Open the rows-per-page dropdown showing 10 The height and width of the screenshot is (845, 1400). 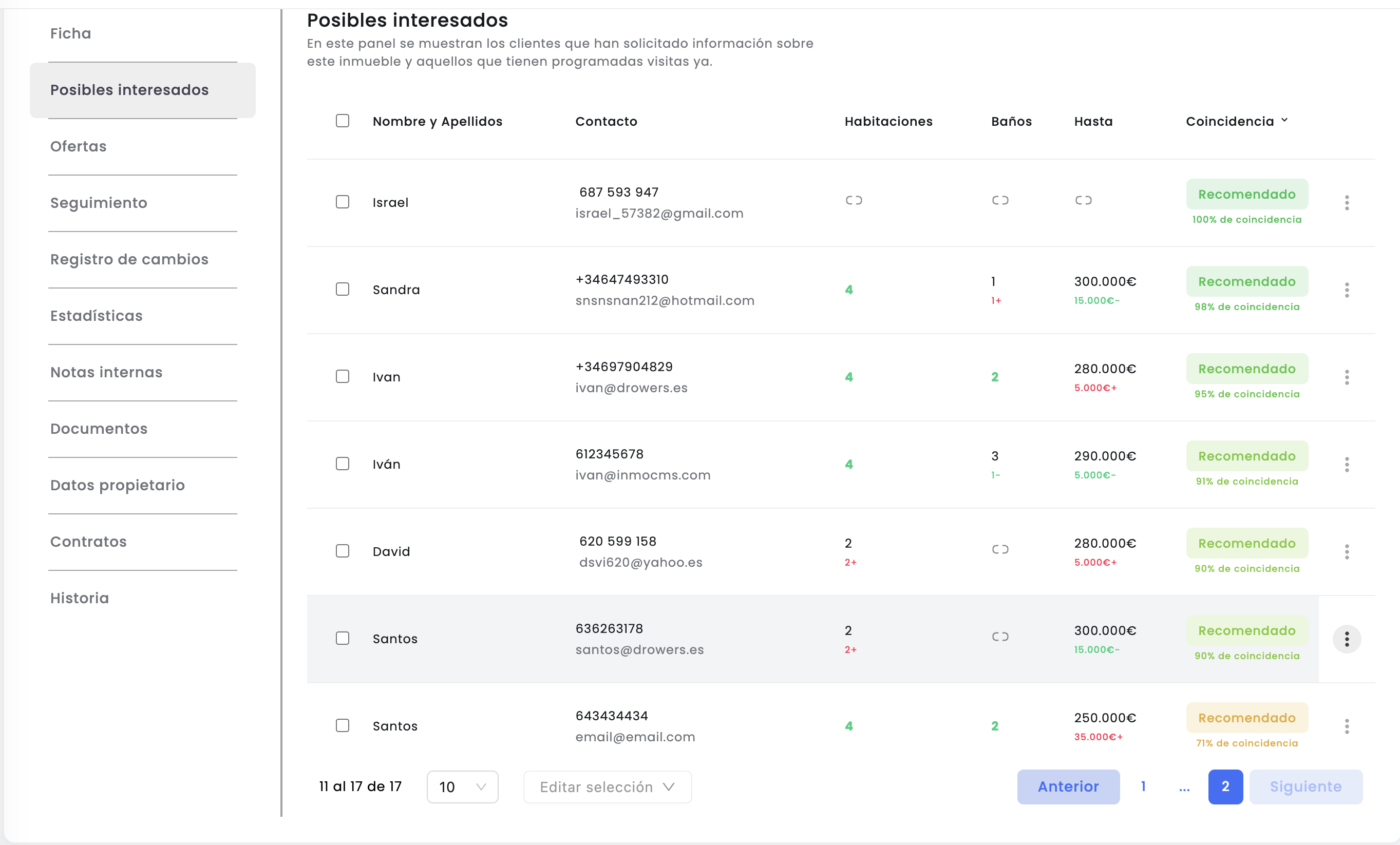[463, 787]
